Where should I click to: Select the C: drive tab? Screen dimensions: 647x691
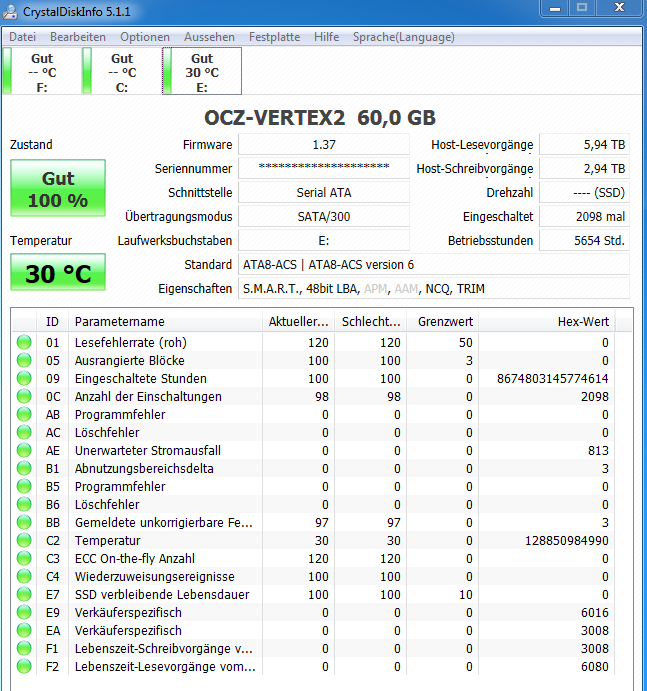tap(122, 71)
